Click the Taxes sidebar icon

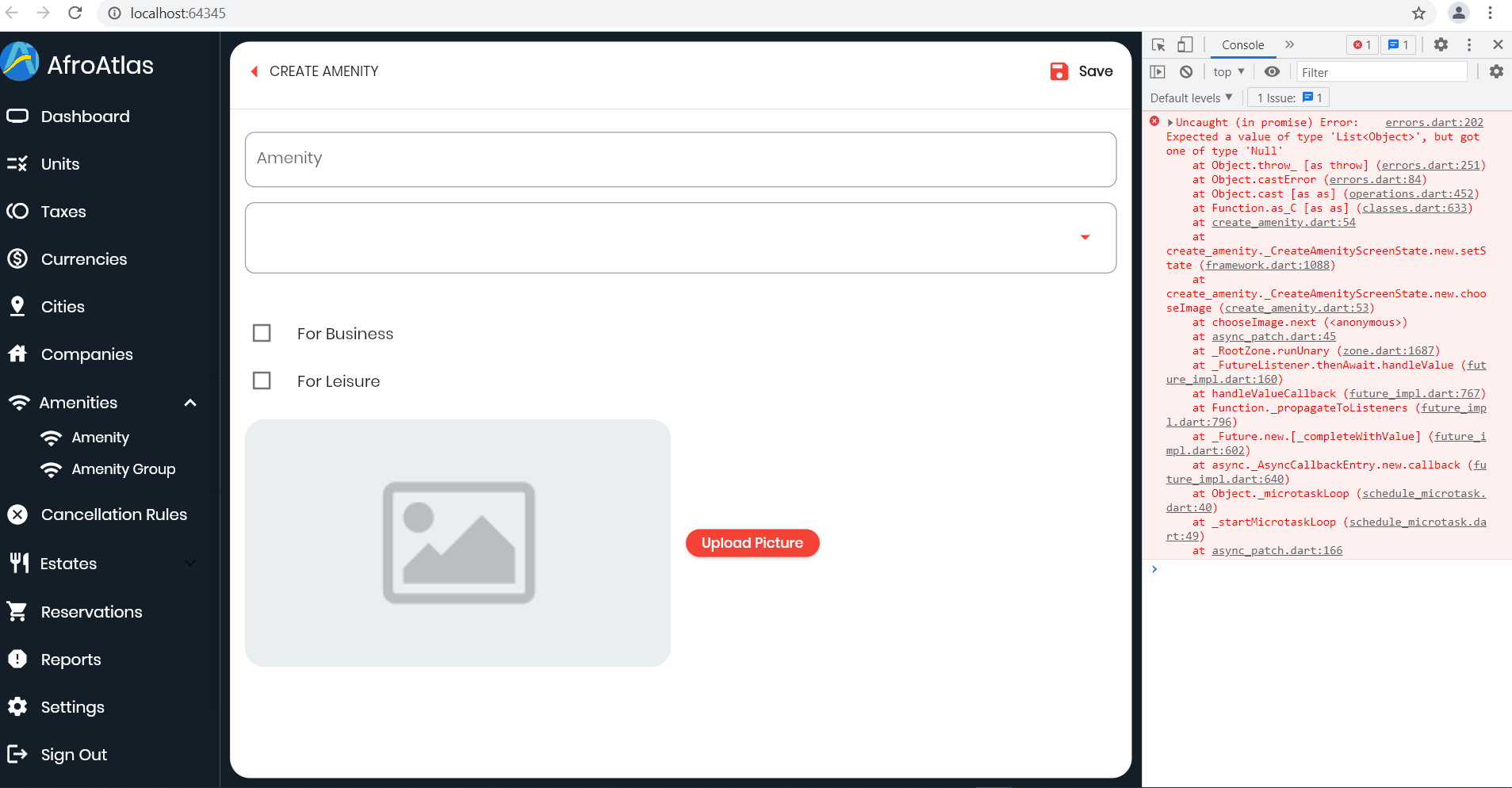coord(19,212)
